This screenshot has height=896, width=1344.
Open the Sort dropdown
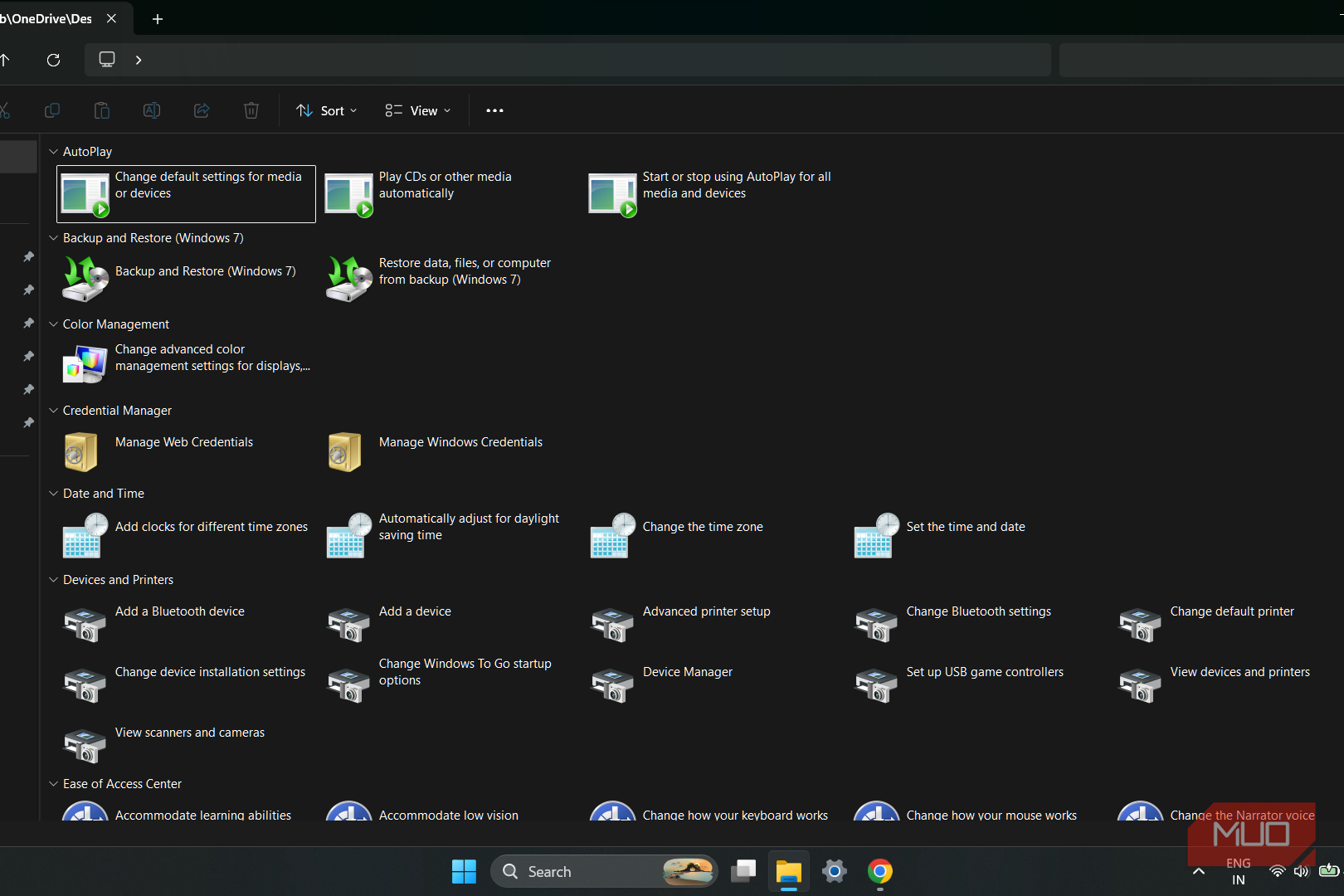327,110
